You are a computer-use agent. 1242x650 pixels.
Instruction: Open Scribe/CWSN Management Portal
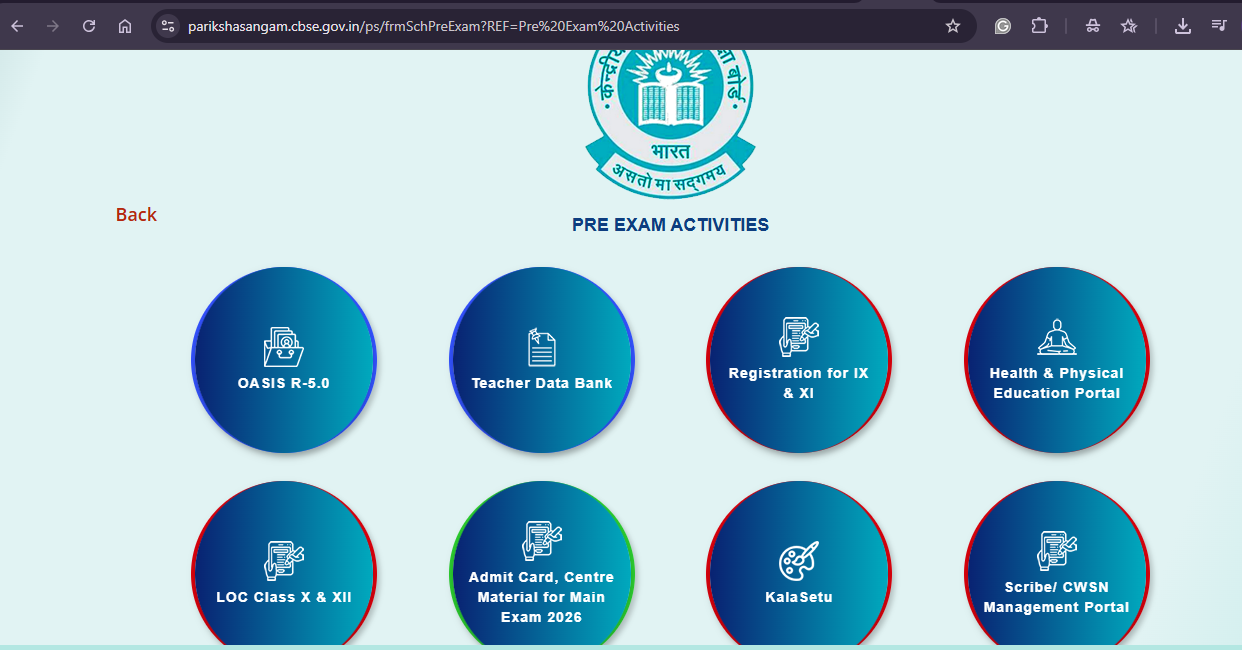(1056, 574)
